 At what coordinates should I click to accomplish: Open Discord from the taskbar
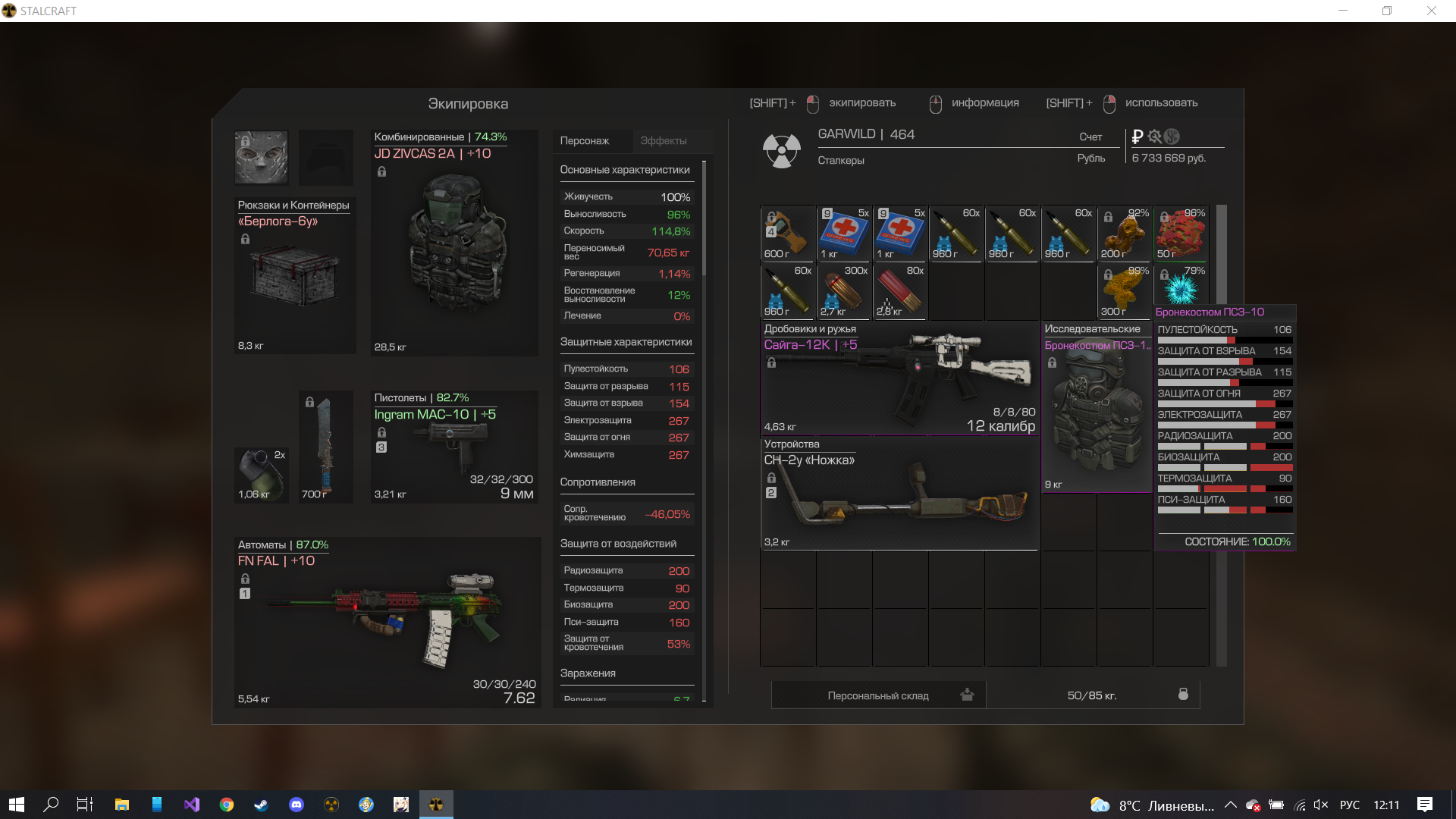point(297,805)
